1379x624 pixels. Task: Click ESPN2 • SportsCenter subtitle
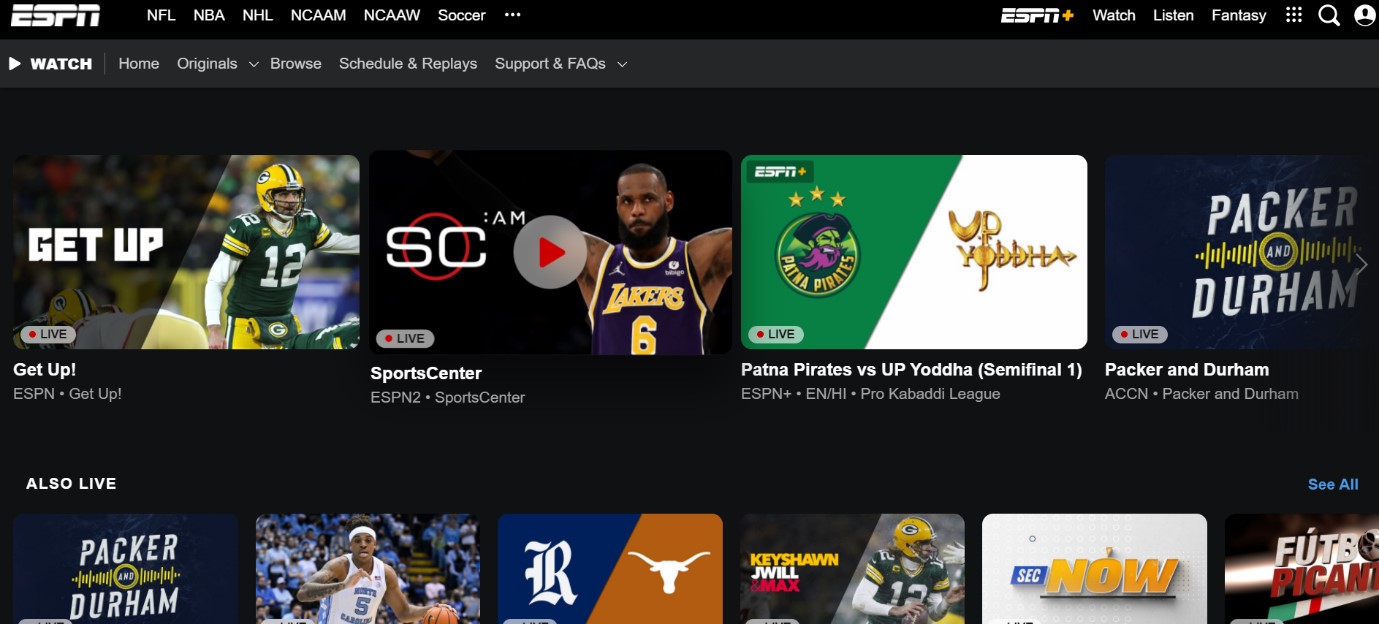tap(447, 397)
